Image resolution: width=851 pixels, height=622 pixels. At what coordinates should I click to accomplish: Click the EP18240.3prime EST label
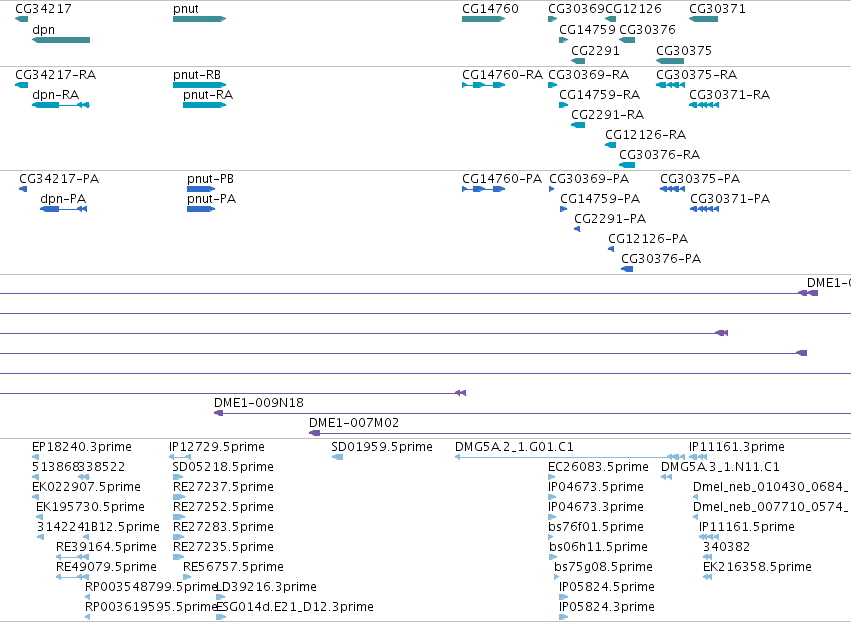pos(82,447)
